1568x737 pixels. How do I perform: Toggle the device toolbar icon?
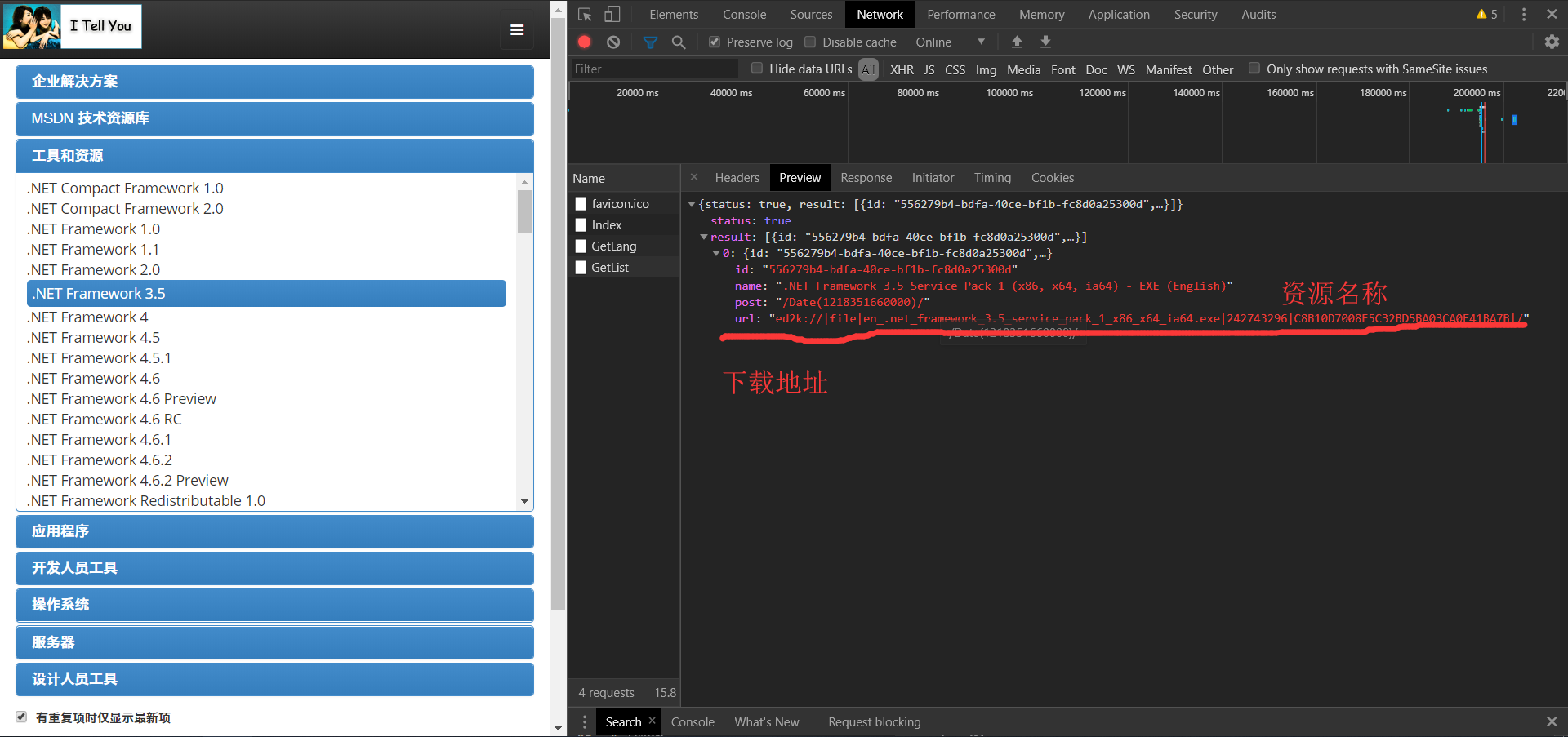point(612,15)
